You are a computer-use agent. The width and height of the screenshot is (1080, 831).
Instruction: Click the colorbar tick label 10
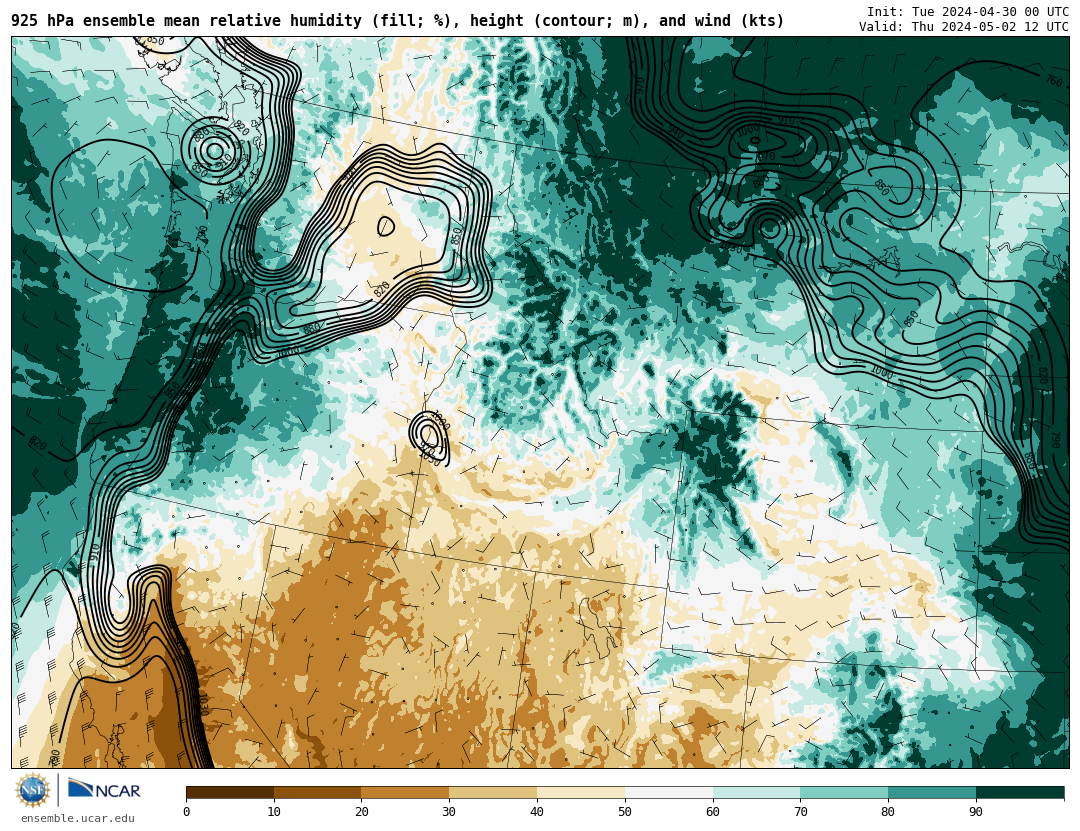(274, 812)
